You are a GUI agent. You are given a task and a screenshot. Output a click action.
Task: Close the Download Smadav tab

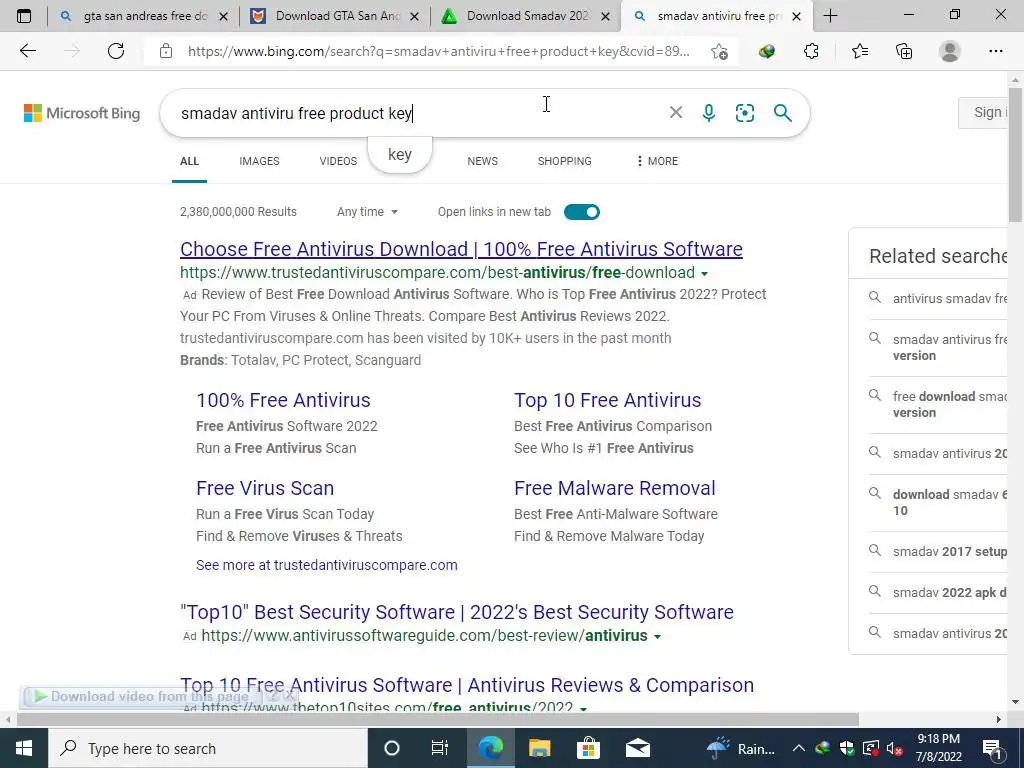[x=605, y=16]
